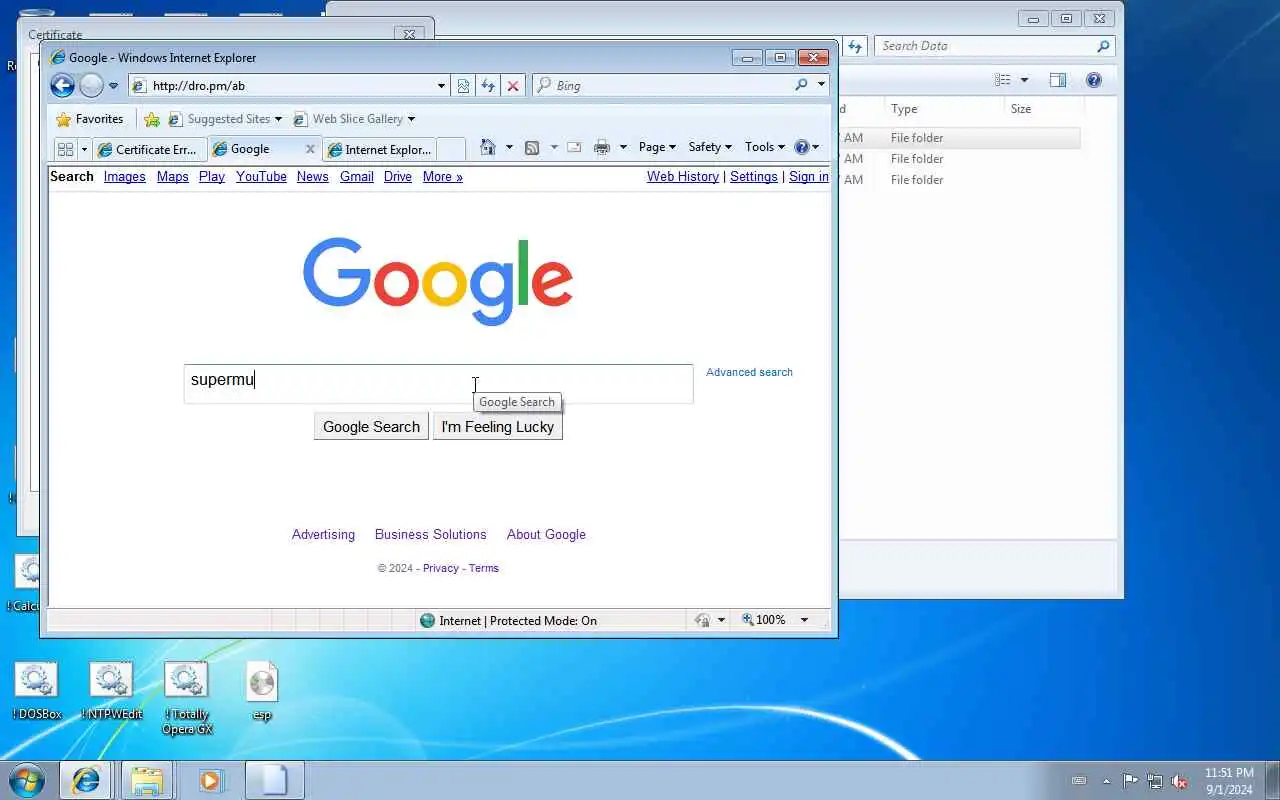Open Google Settings link
The image size is (1280, 800).
click(754, 177)
